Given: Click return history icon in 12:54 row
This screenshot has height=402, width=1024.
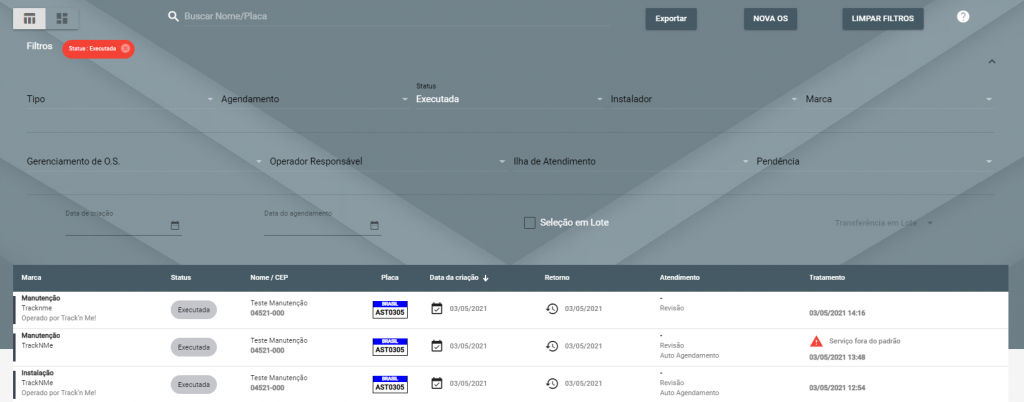Looking at the screenshot, I should (x=552, y=383).
